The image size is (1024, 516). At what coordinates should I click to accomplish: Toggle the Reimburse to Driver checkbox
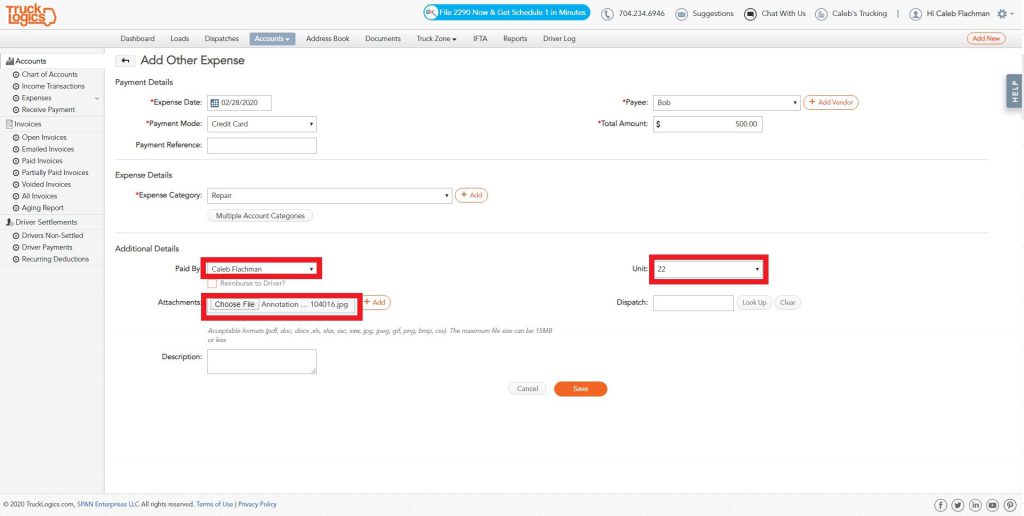click(x=212, y=283)
